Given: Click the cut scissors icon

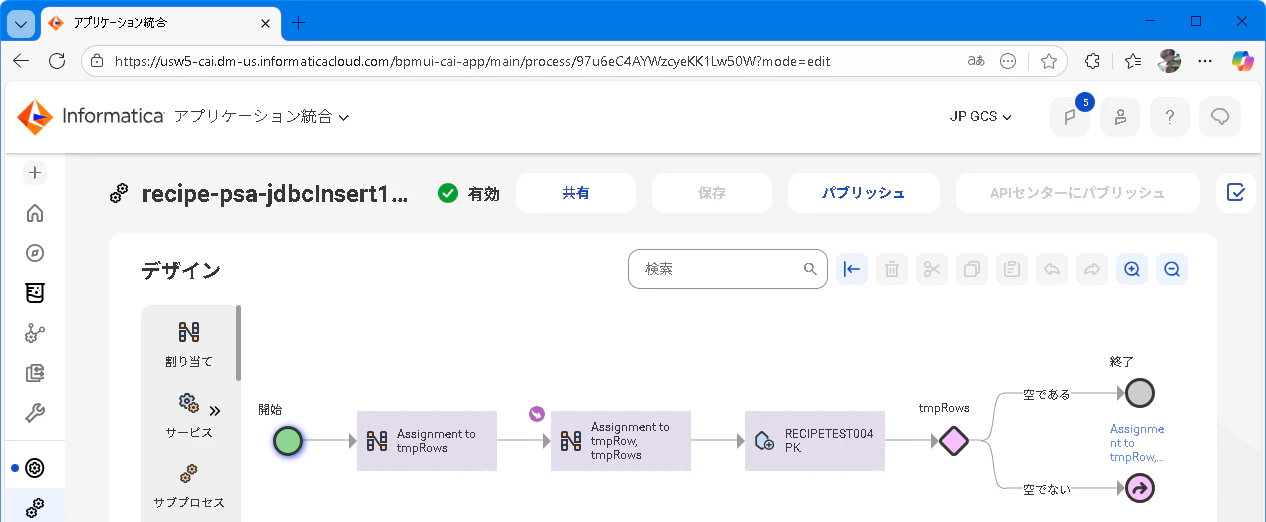Looking at the screenshot, I should point(932,269).
